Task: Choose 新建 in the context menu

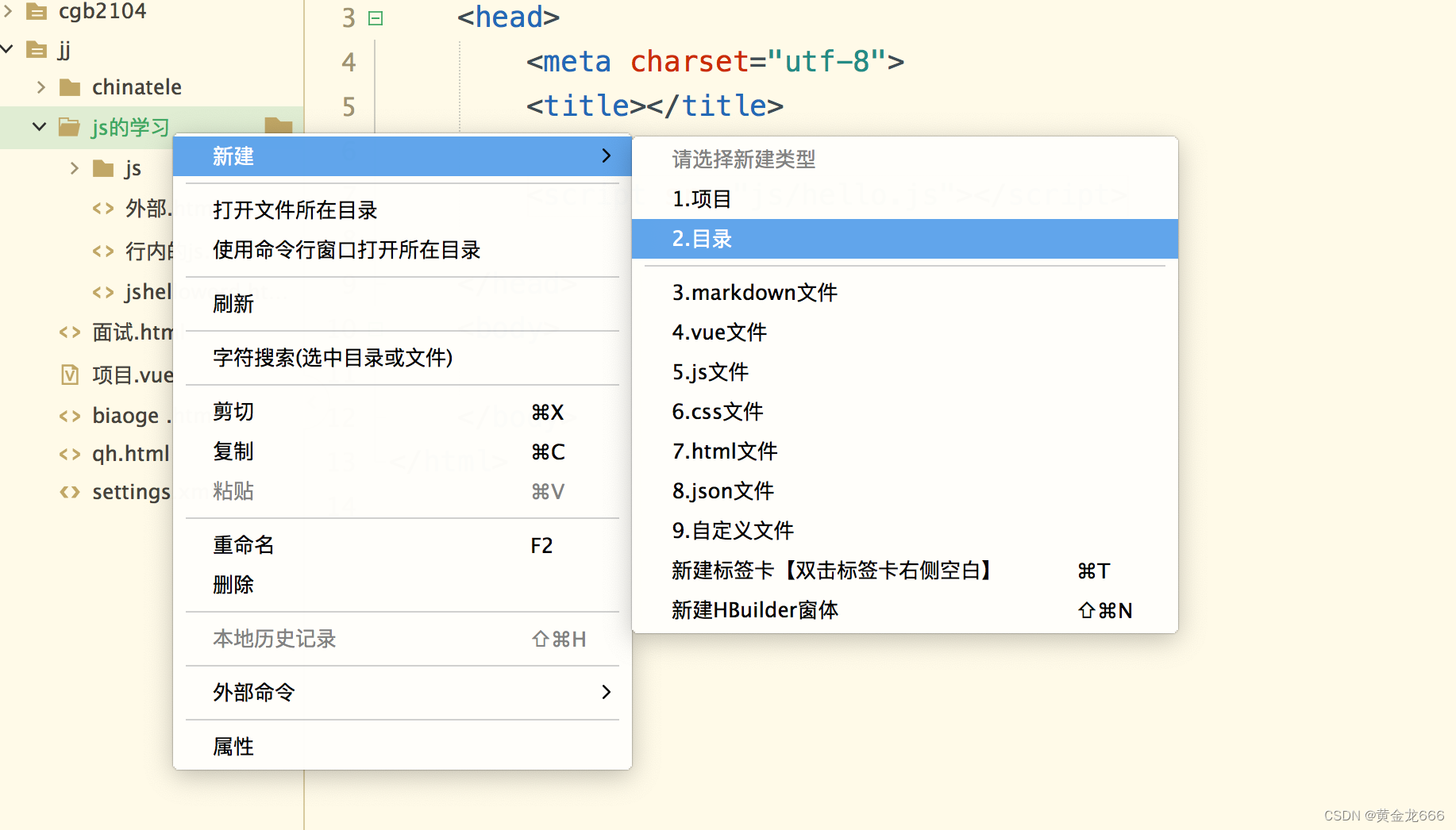Action: point(403,156)
